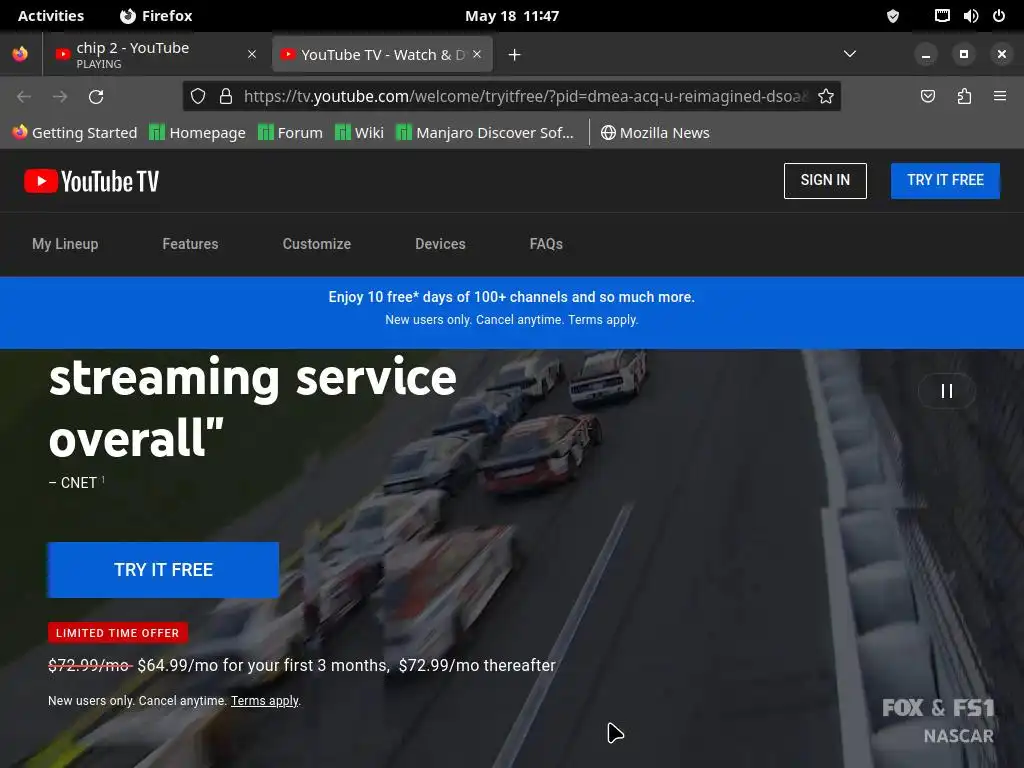Open Wiki bookmark
This screenshot has width=1024, height=768.
[x=359, y=133]
